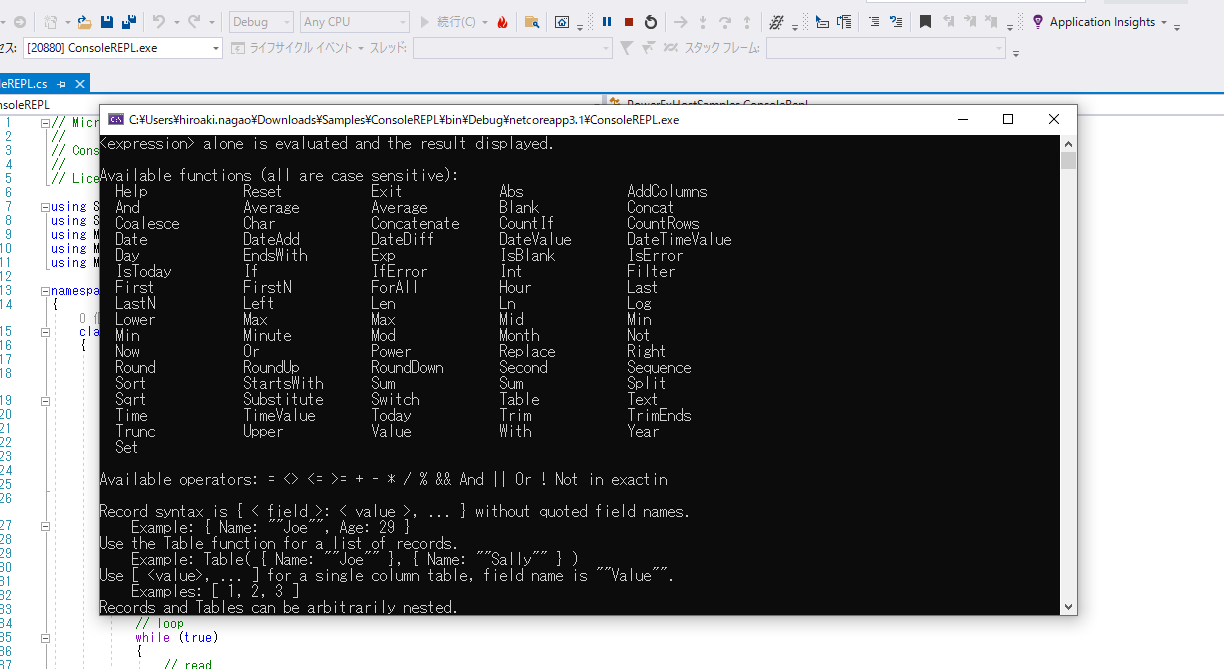Click the ライフサイクル イベント icon
Image resolution: width=1224 pixels, height=669 pixels.
point(238,47)
